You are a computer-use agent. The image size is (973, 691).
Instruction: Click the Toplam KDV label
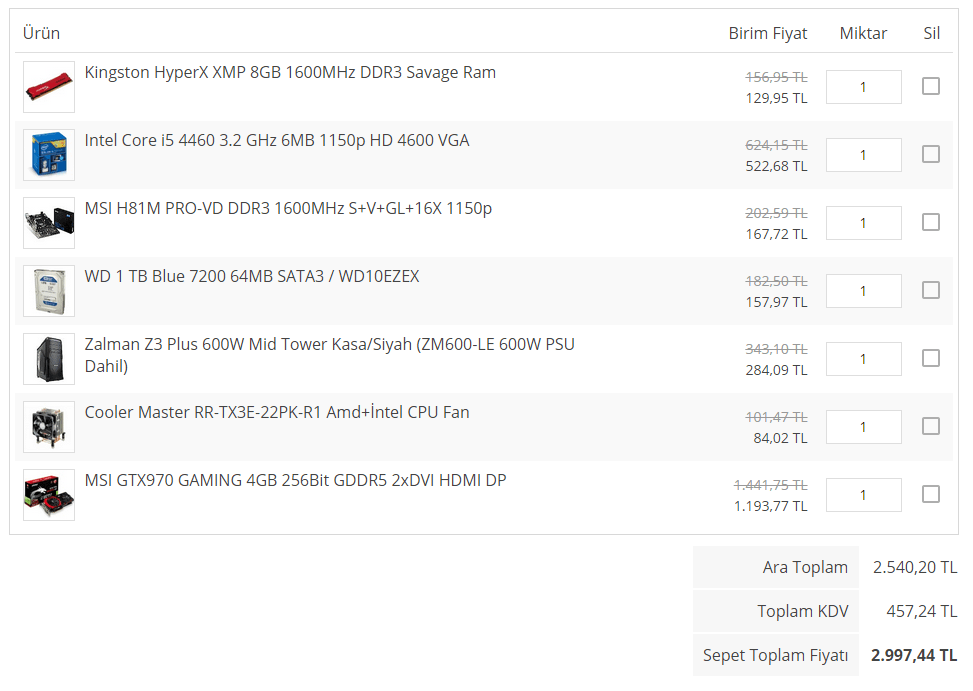click(803, 612)
